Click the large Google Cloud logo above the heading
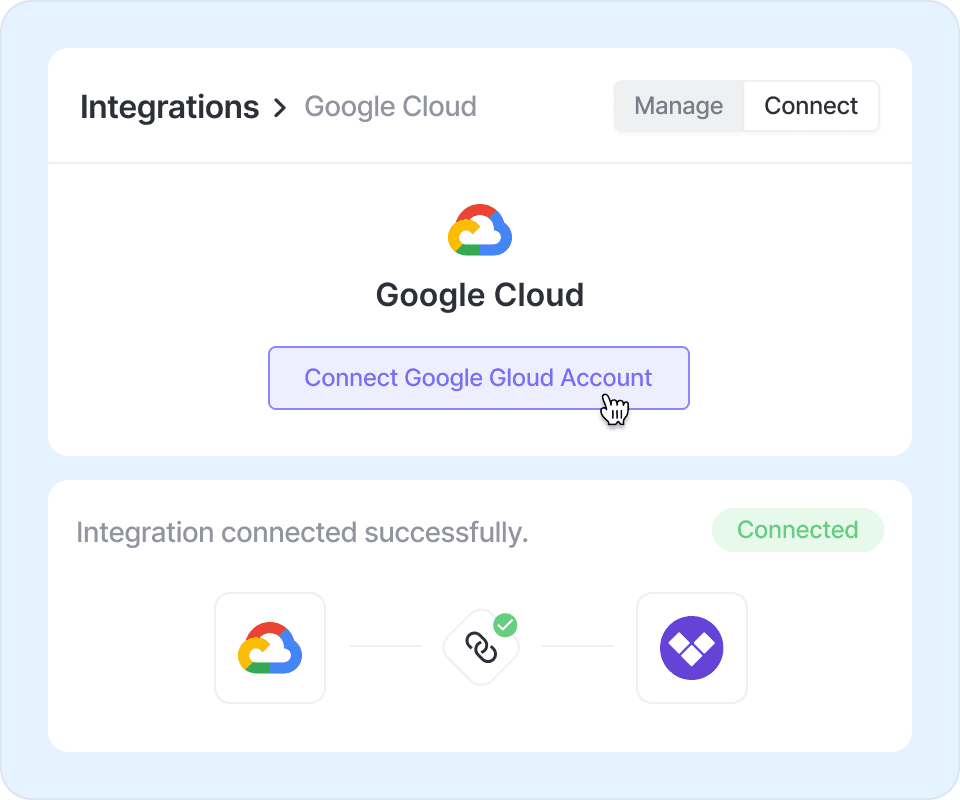The image size is (960, 800). [480, 230]
